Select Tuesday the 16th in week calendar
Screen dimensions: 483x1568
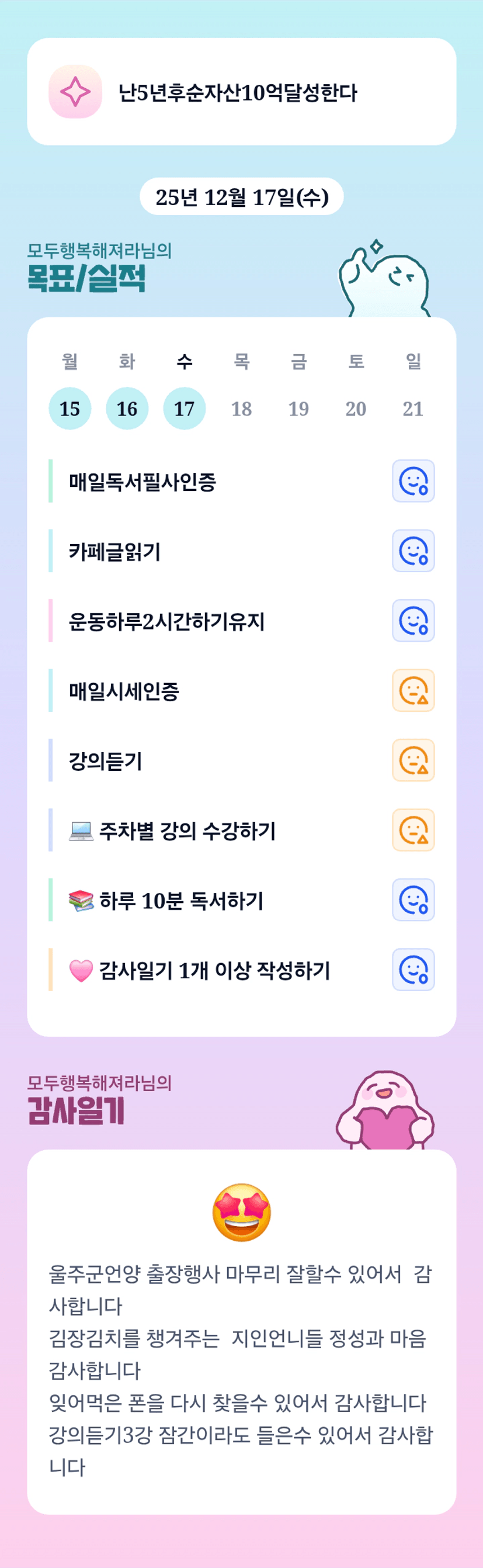pyautogui.click(x=127, y=409)
